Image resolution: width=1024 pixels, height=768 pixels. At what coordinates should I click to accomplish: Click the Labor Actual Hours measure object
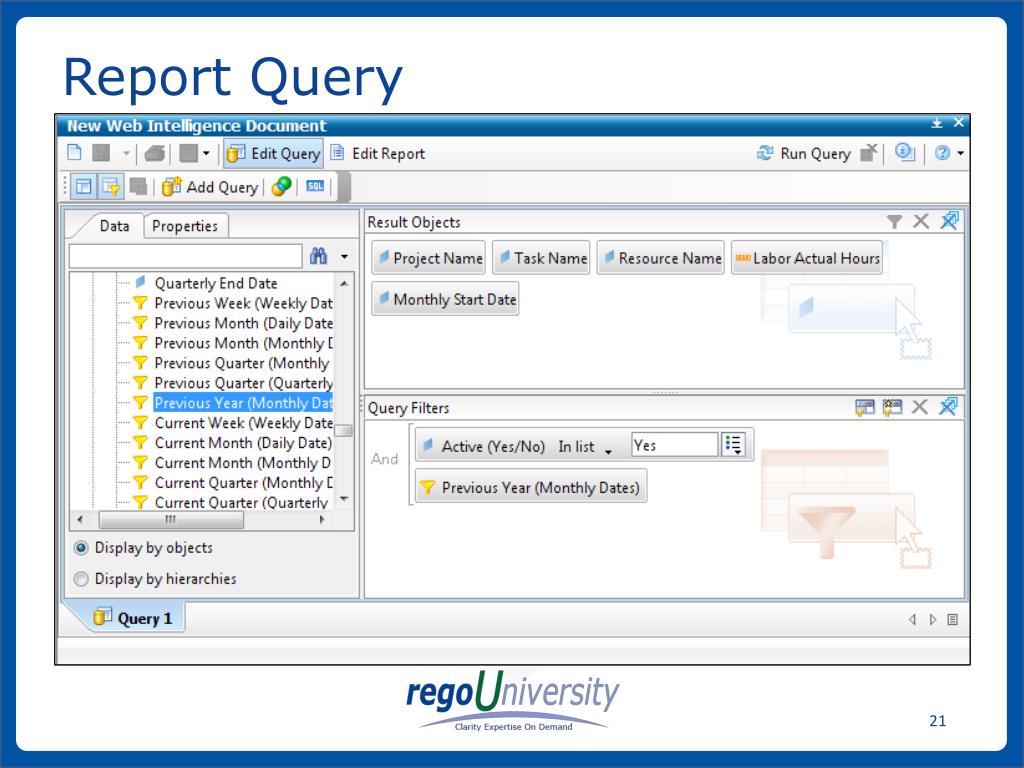807,258
